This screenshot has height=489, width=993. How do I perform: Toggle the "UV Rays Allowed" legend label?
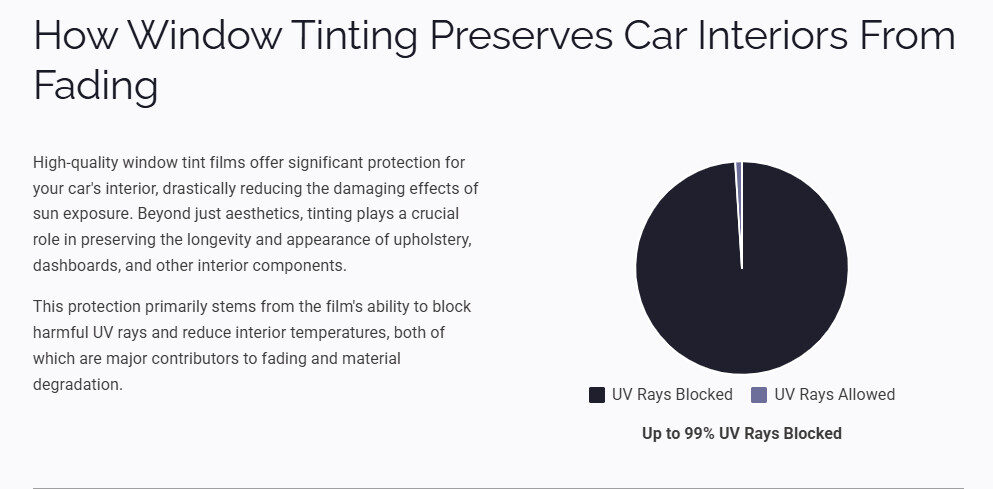[x=834, y=395]
